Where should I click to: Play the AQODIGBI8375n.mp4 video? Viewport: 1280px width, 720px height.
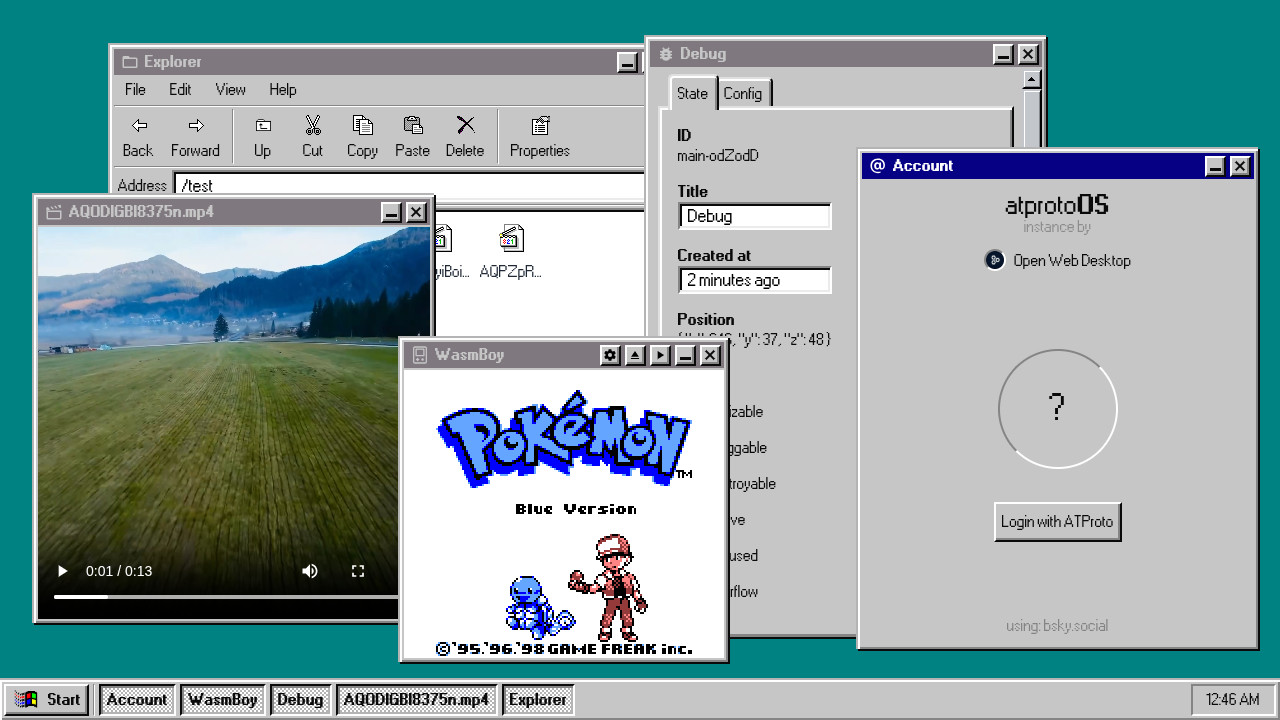pyautogui.click(x=63, y=571)
